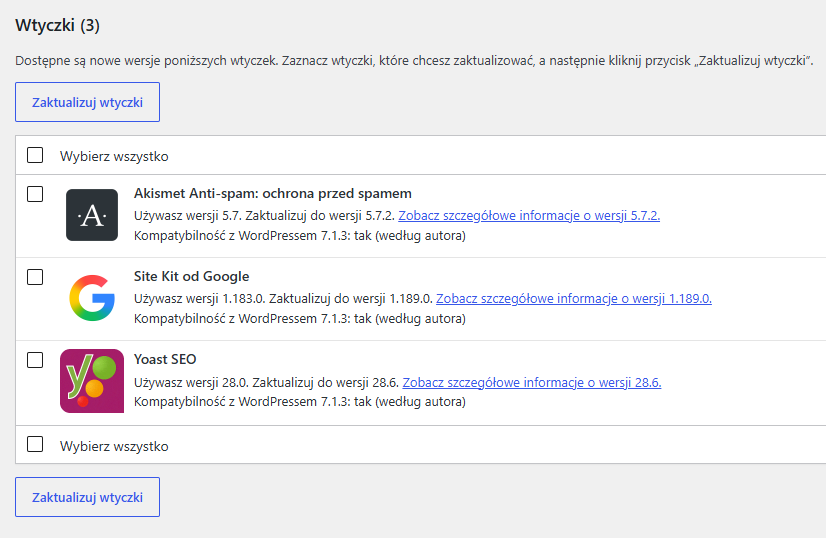Open details link for version 1.189.0
The height and width of the screenshot is (538, 826).
574,299
